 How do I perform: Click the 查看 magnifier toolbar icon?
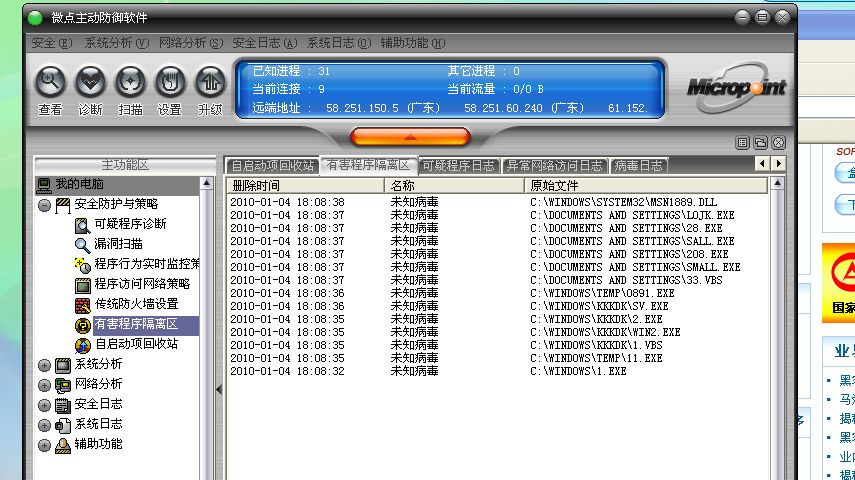pos(50,82)
